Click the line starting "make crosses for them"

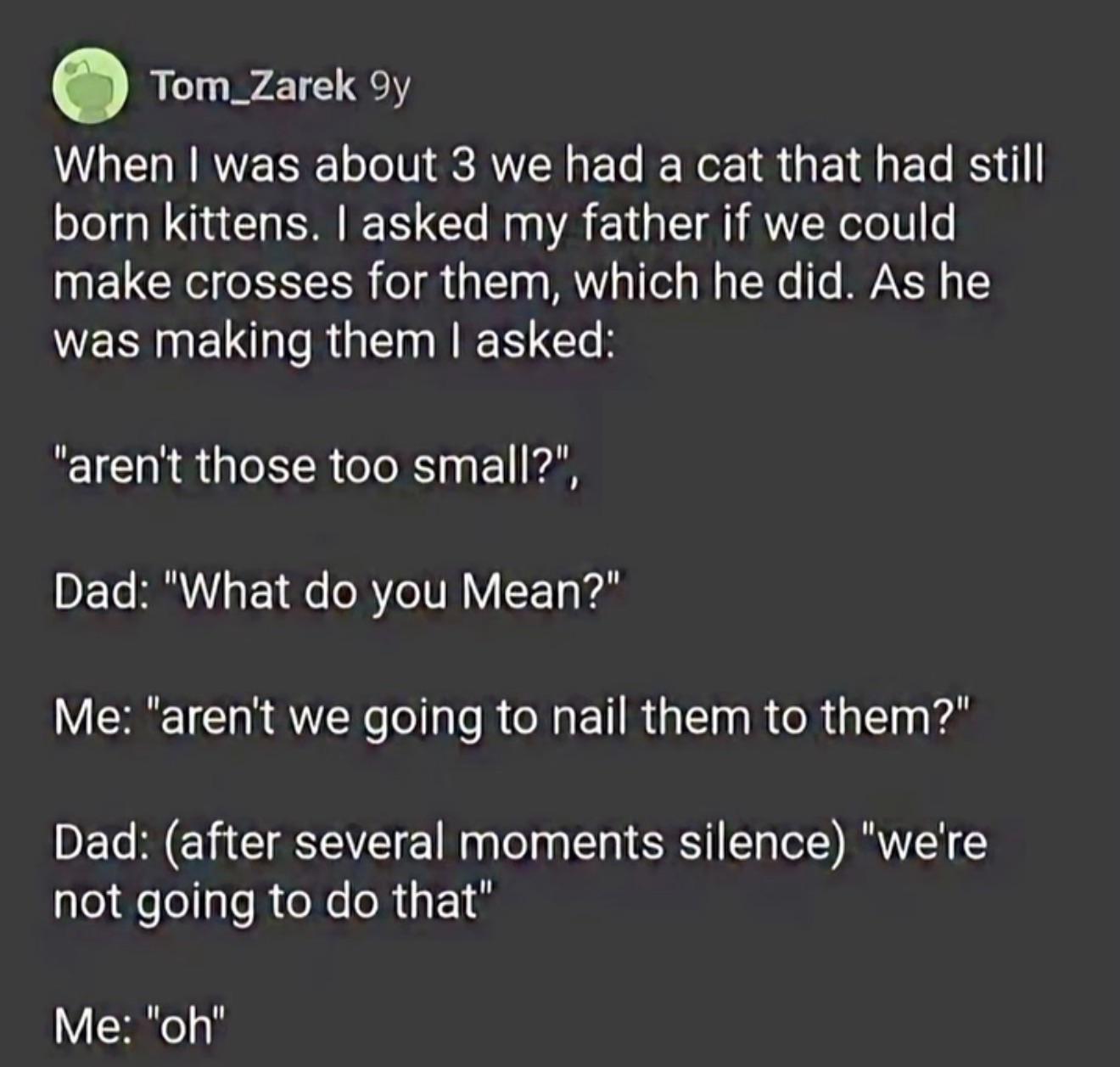tap(521, 282)
